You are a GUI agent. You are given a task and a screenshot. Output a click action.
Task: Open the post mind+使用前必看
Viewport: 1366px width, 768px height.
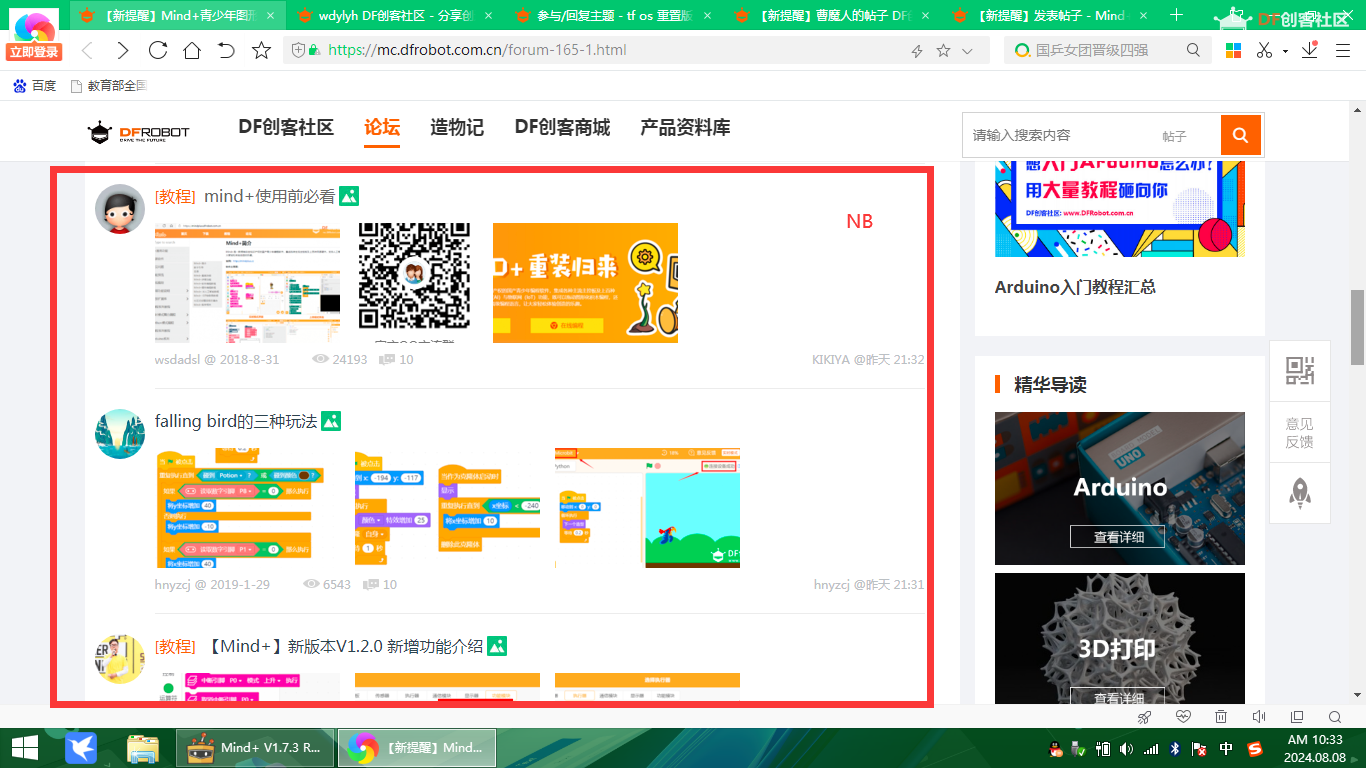pos(269,196)
